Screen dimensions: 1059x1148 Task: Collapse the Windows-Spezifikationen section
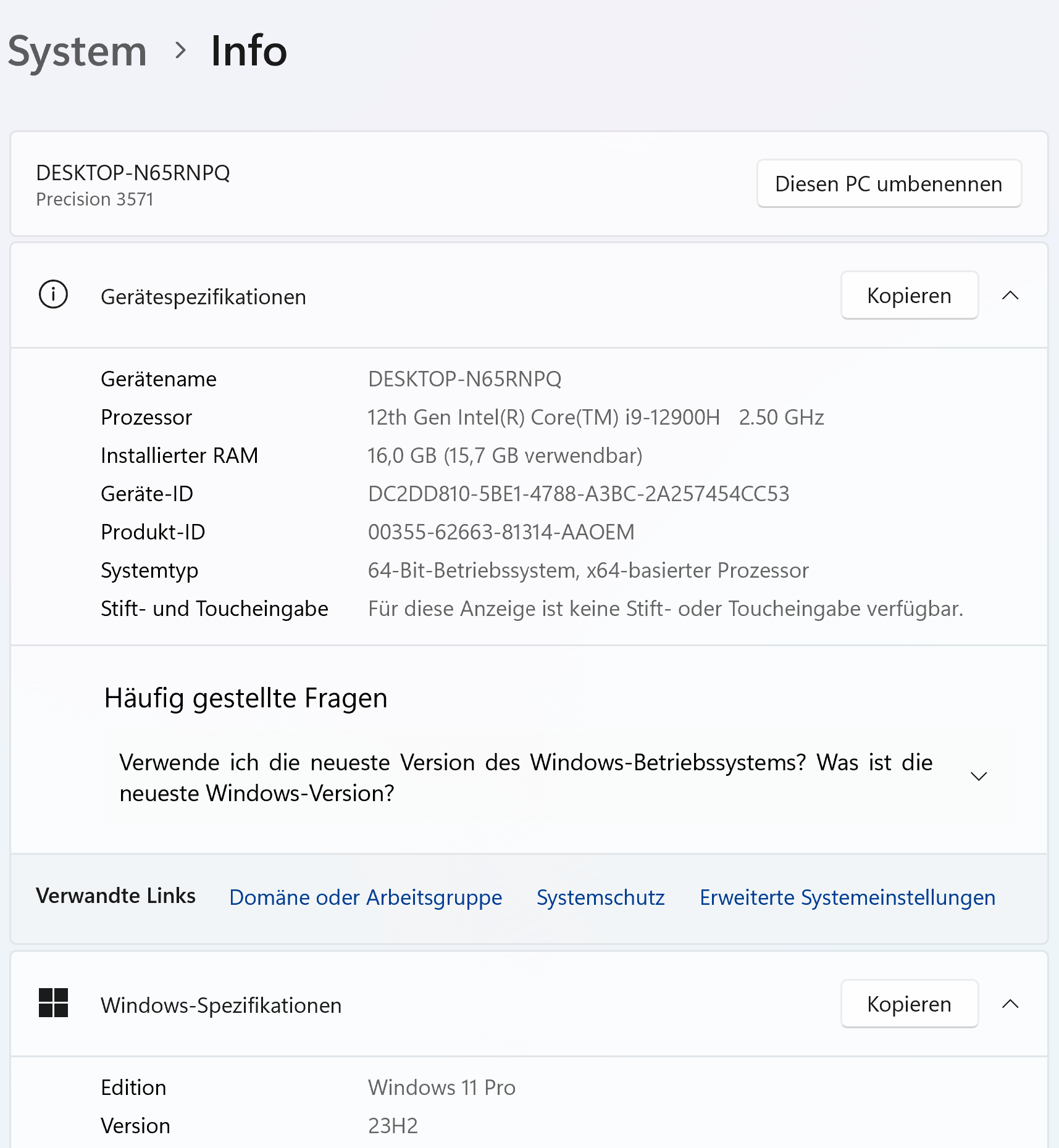[1010, 1004]
